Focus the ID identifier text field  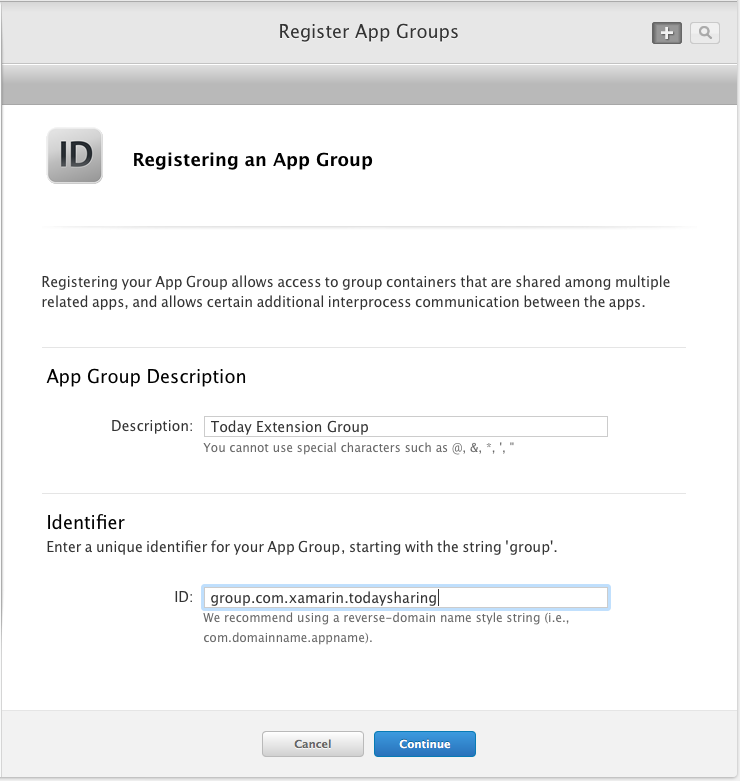coord(405,597)
